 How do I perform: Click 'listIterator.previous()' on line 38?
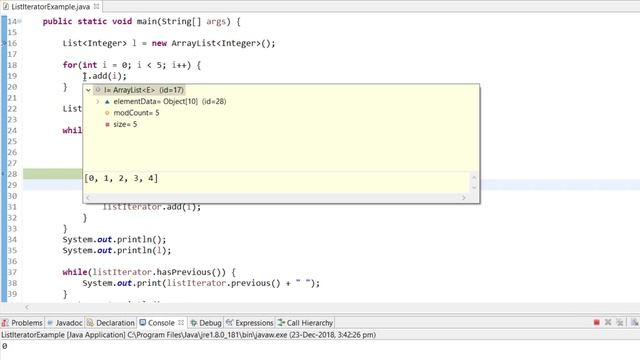pos(224,283)
